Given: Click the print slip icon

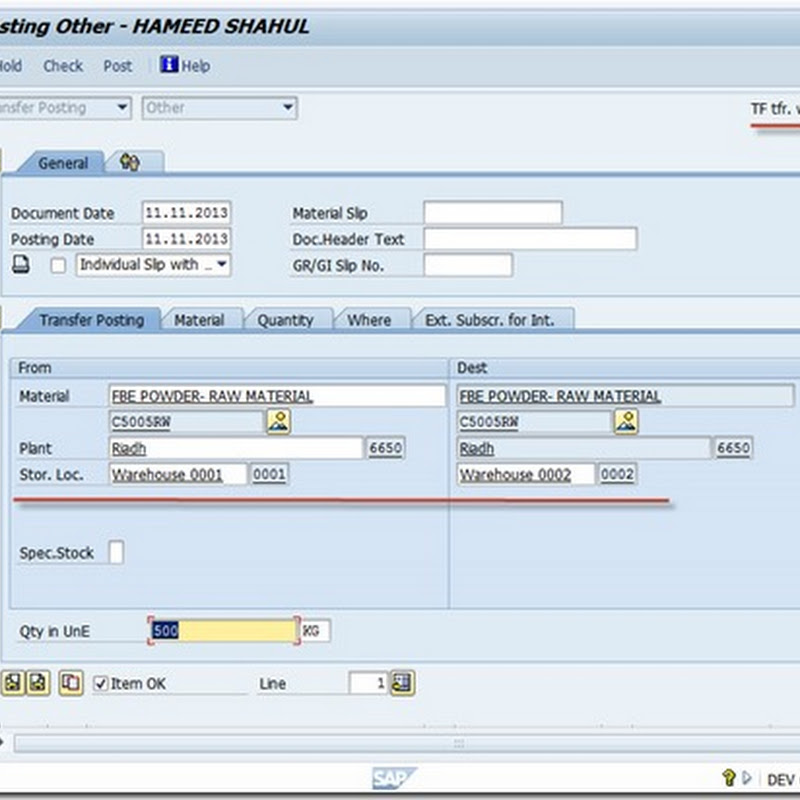Looking at the screenshot, I should (x=20, y=265).
